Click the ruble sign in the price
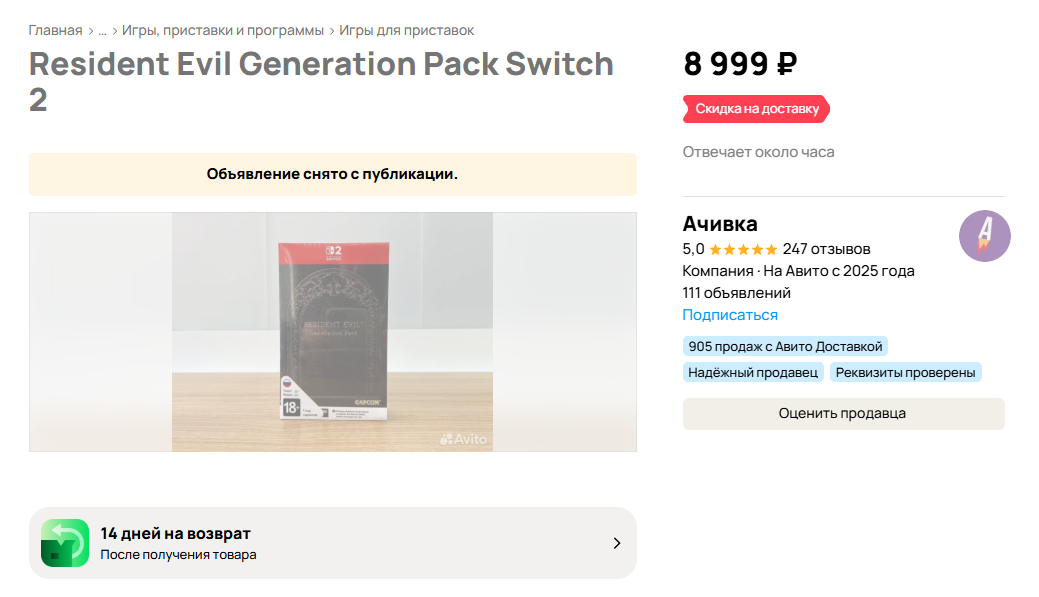 (786, 64)
